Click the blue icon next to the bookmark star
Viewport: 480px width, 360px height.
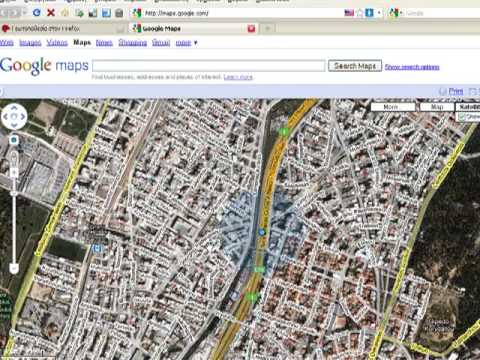pyautogui.click(x=369, y=13)
